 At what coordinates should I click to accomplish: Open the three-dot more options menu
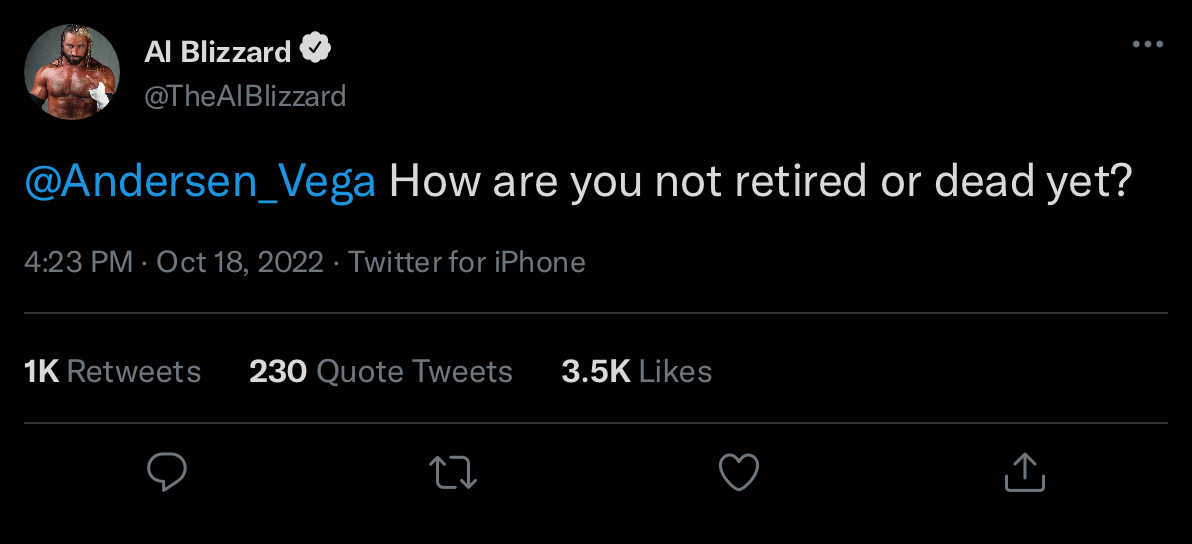1147,45
